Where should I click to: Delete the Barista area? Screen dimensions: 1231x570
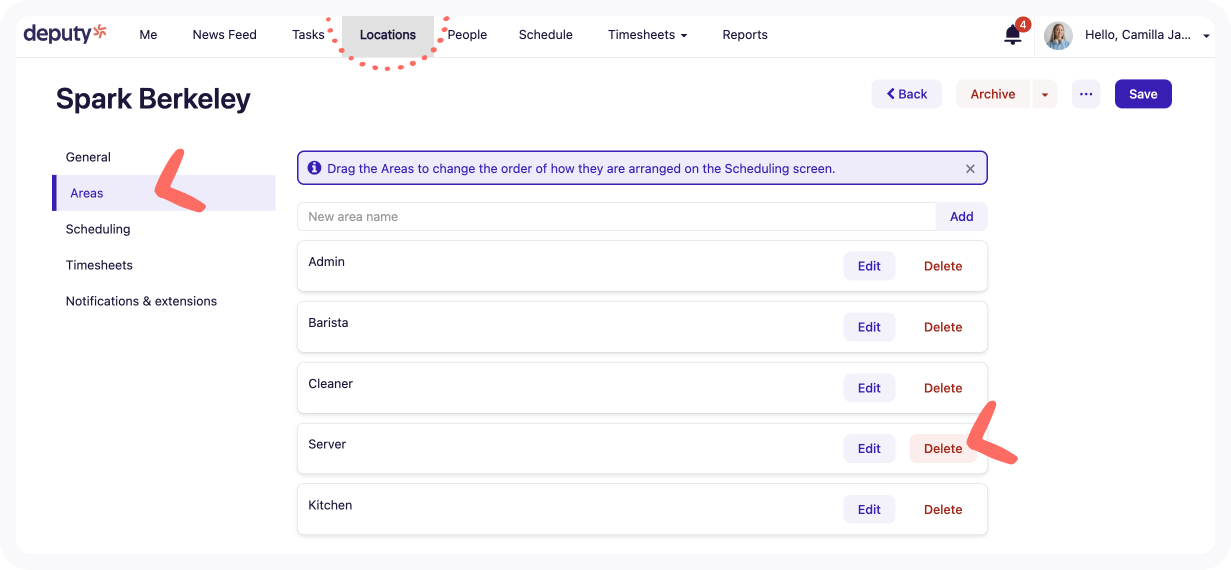[x=943, y=327]
